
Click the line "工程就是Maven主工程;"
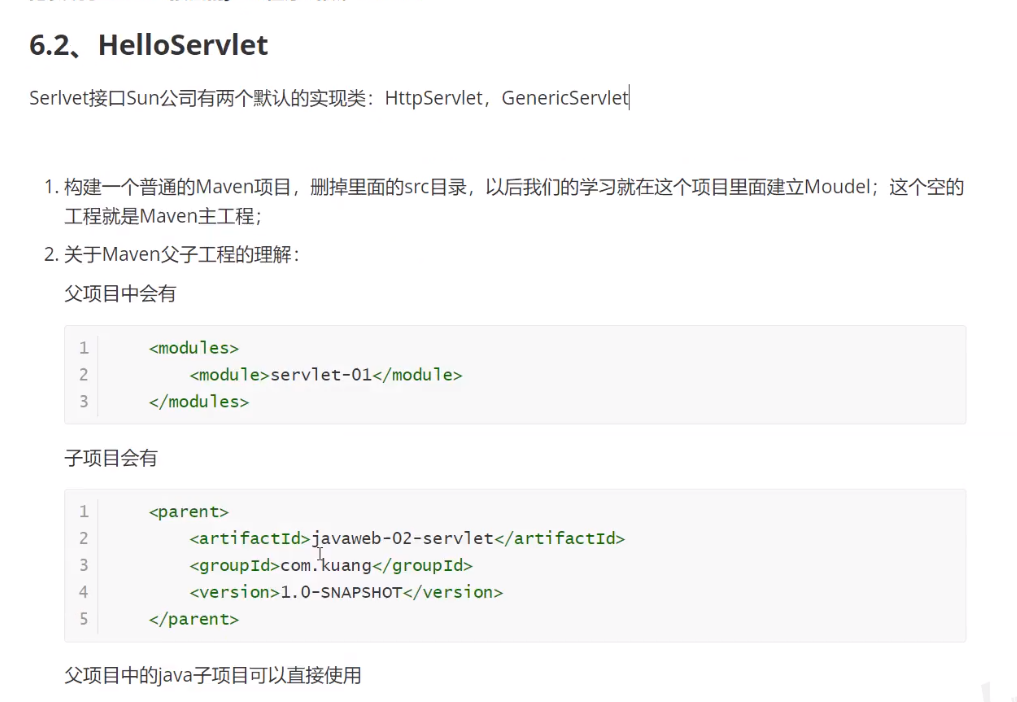(163, 216)
